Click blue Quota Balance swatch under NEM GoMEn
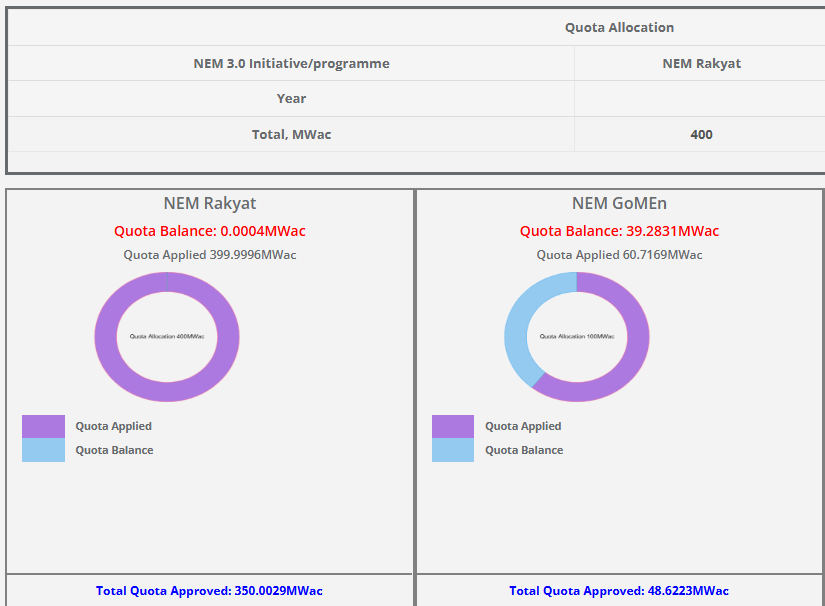 click(453, 450)
